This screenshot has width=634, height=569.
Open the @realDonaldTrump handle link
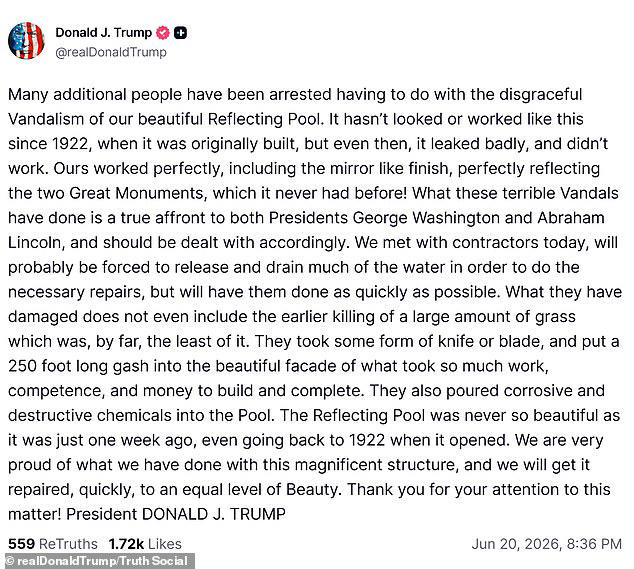click(x=111, y=52)
